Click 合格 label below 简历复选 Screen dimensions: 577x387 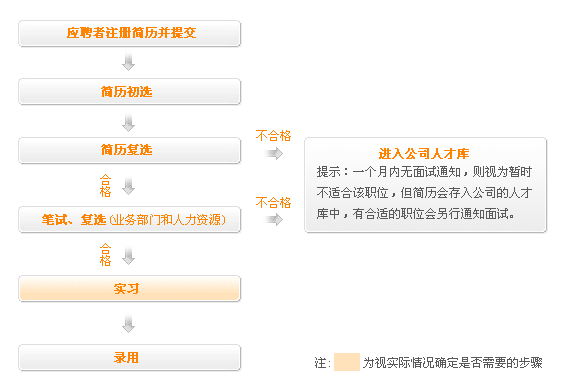click(x=105, y=186)
